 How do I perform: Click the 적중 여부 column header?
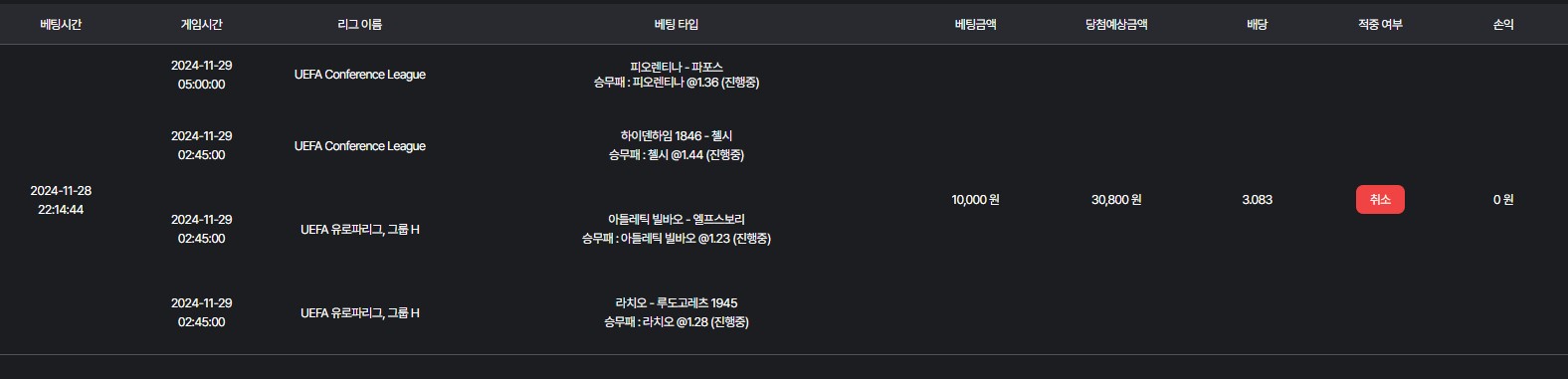[x=1380, y=24]
